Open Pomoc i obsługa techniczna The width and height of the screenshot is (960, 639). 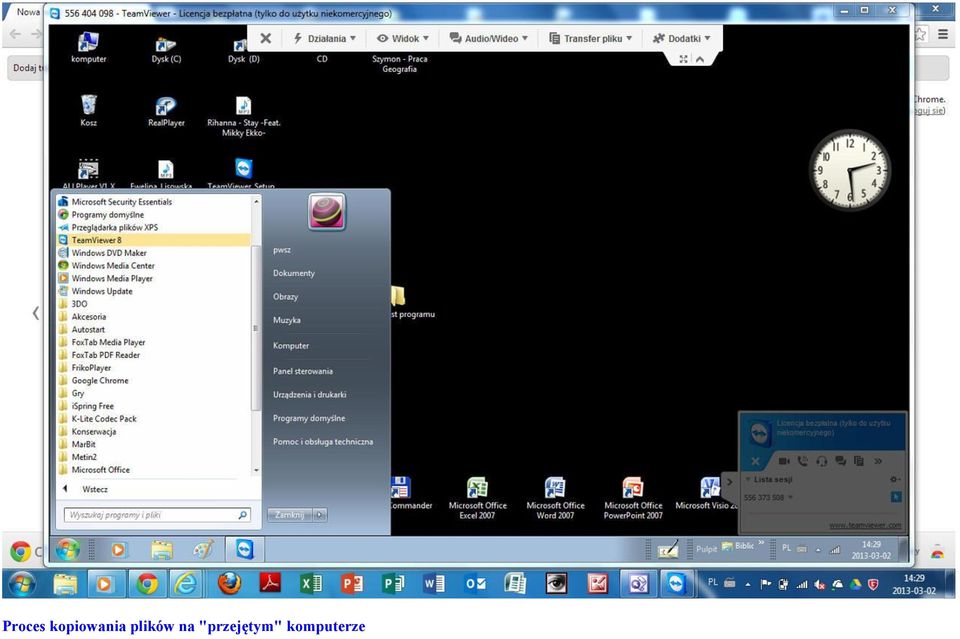(x=323, y=441)
